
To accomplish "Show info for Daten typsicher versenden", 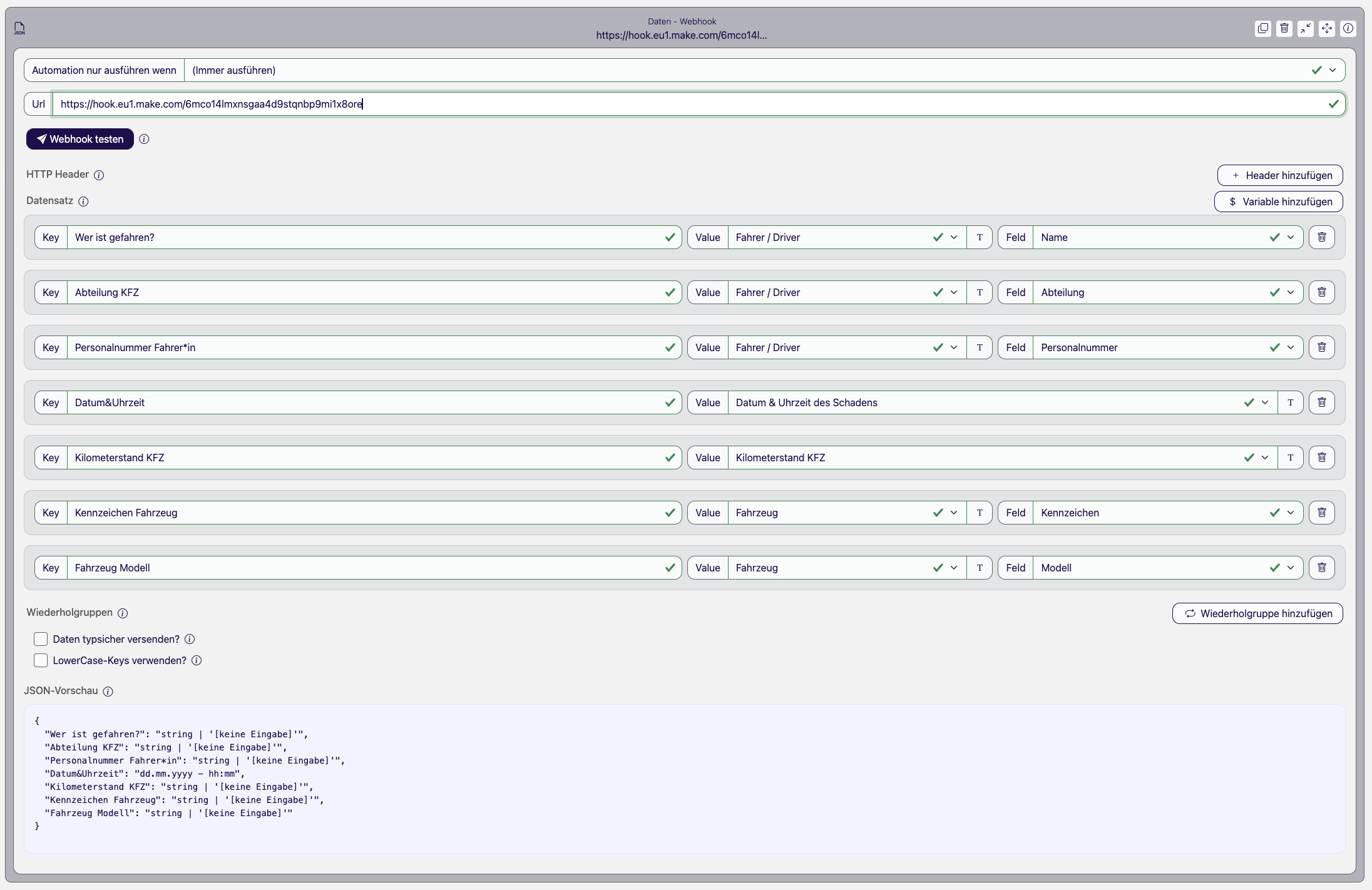I will point(190,639).
